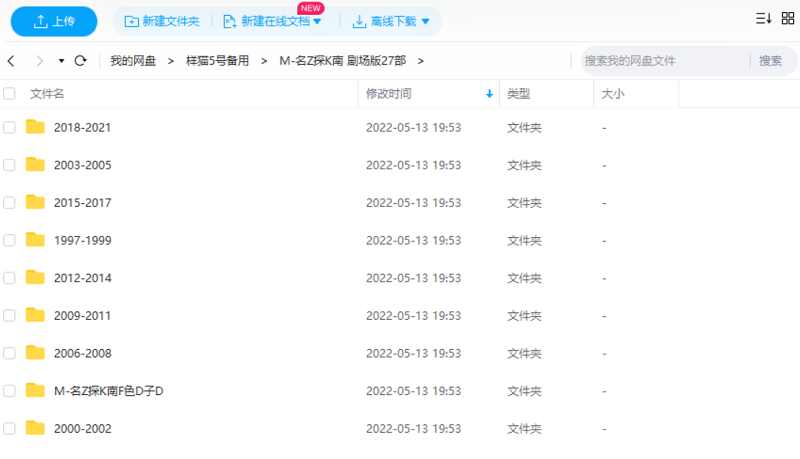Open the 离线下载 dropdown menu
This screenshot has width=800, height=459.
click(425, 21)
